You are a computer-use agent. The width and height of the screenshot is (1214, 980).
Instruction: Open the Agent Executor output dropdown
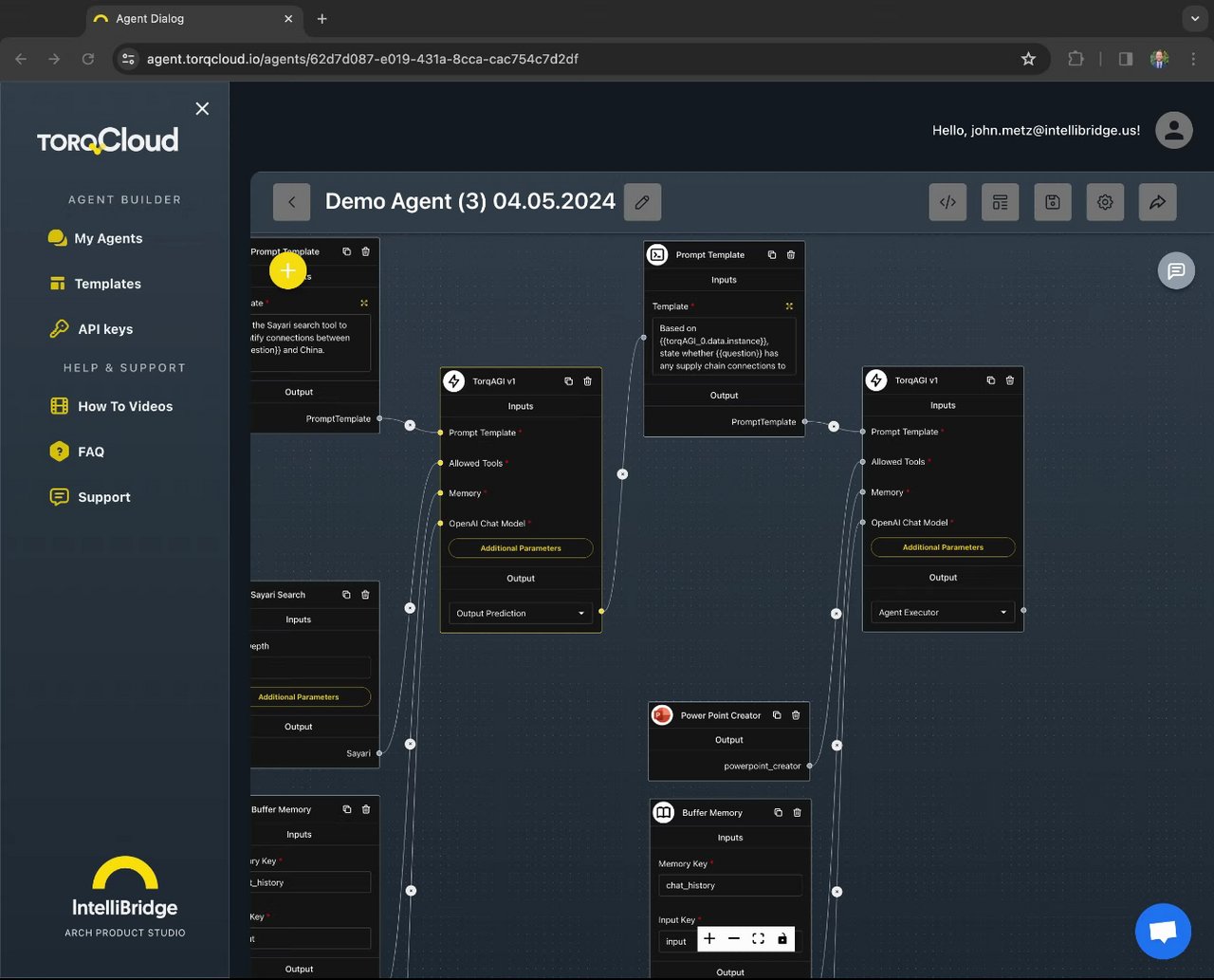point(943,613)
